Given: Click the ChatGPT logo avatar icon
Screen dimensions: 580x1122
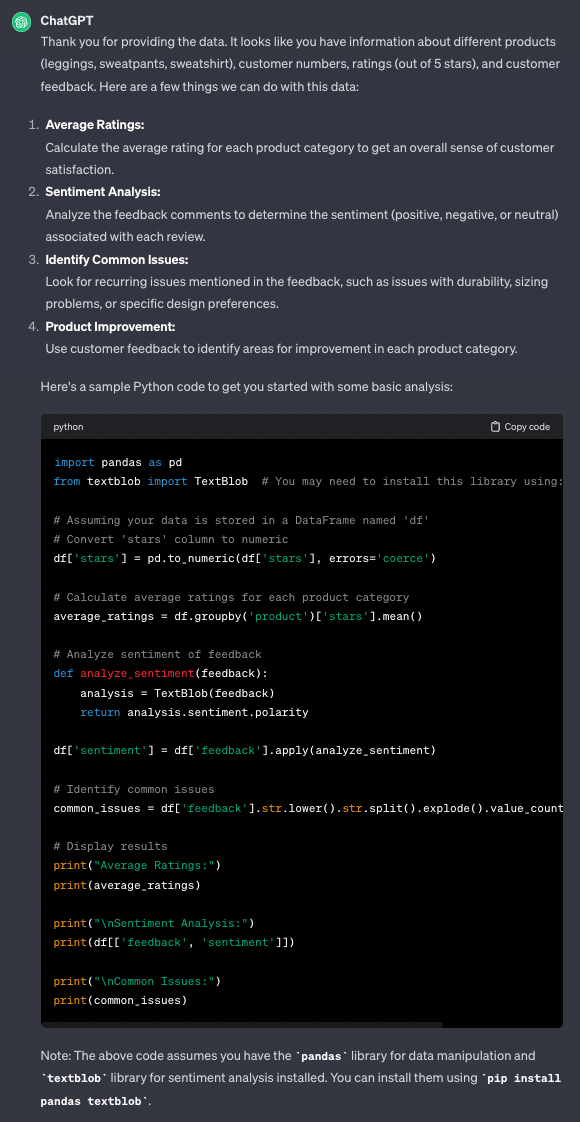Looking at the screenshot, I should [x=21, y=21].
